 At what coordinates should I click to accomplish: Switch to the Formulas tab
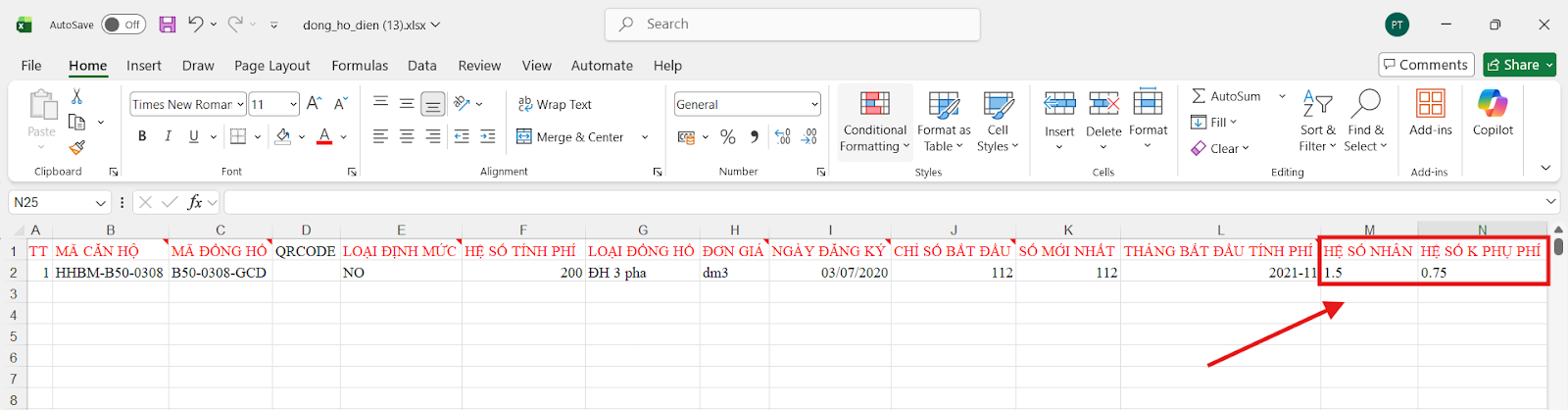tap(360, 66)
